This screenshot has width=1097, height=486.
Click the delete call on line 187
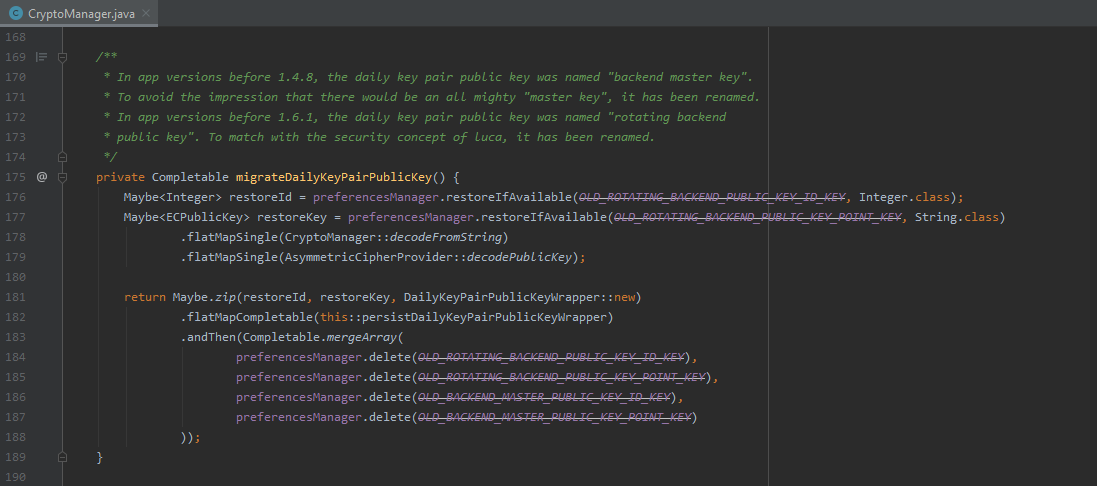[390, 417]
